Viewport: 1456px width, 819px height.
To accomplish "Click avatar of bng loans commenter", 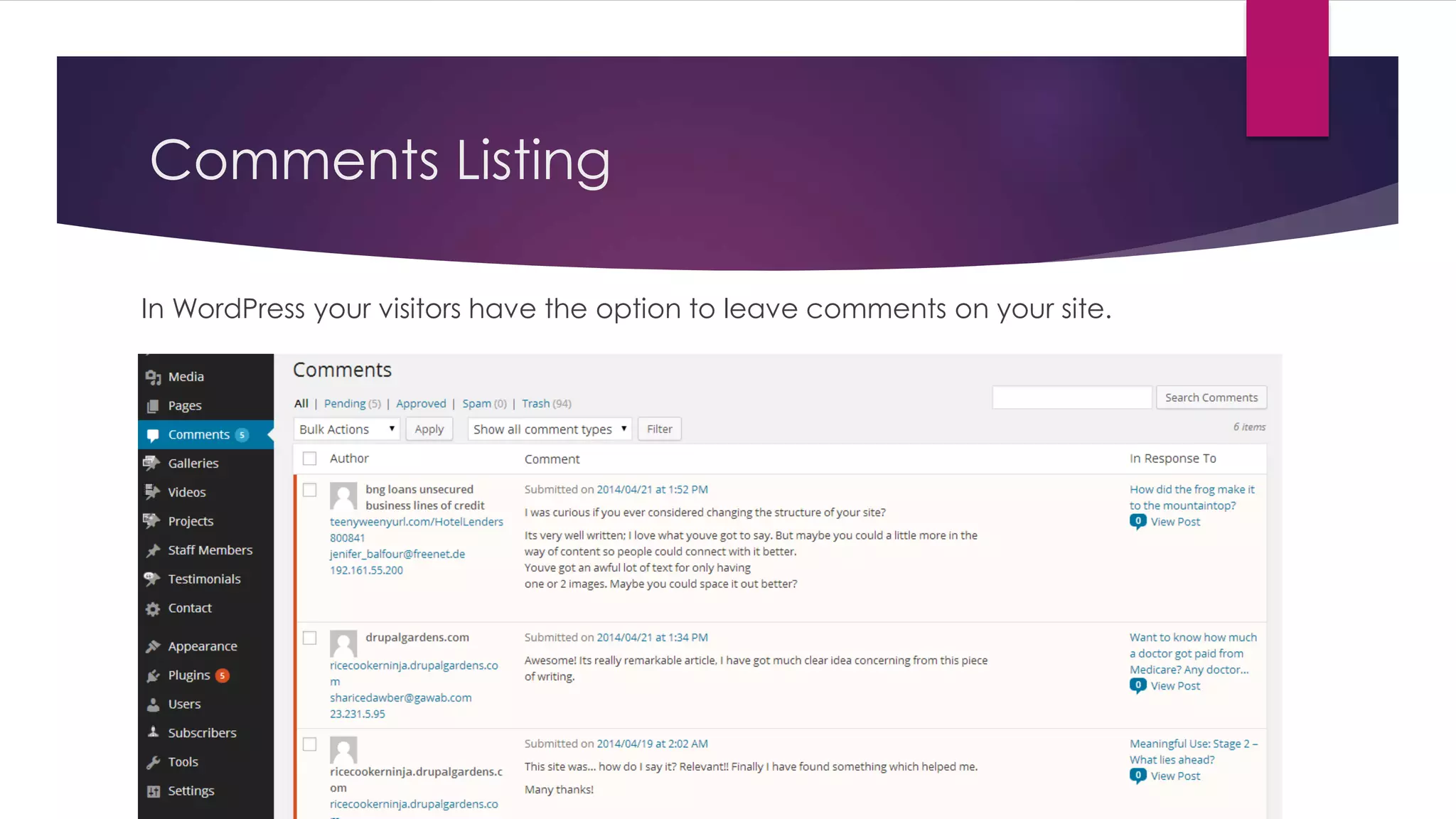I will (x=343, y=496).
